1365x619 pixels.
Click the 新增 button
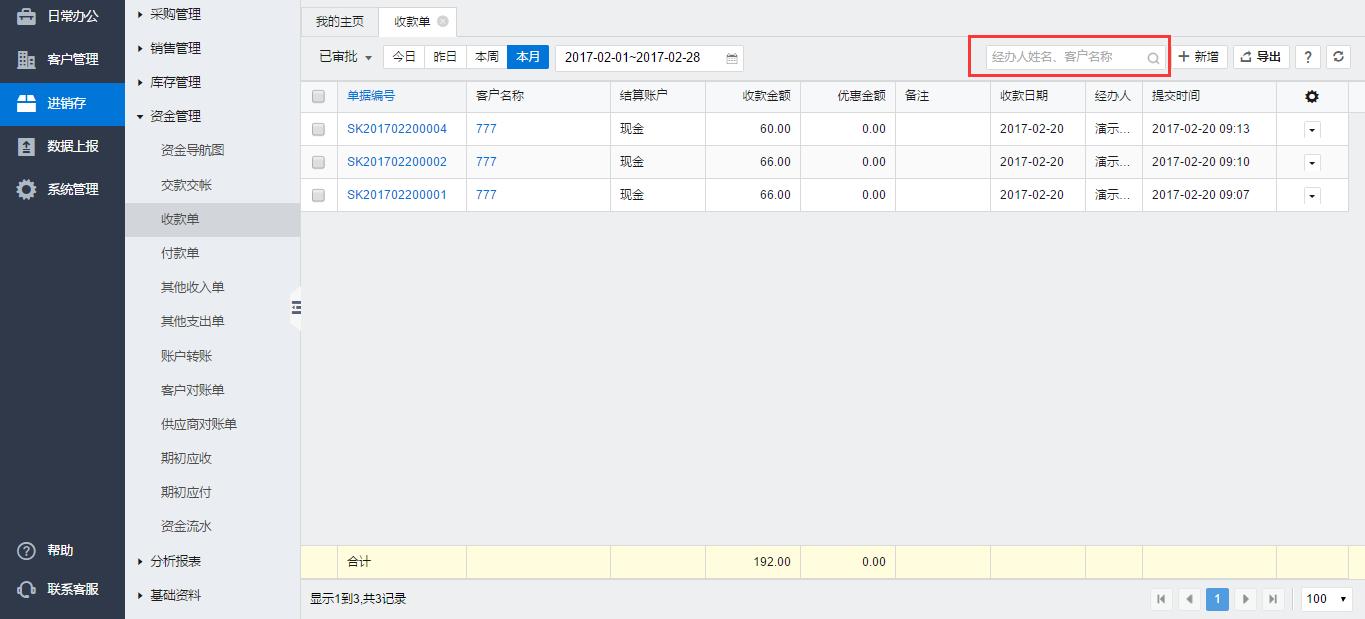click(x=1199, y=57)
